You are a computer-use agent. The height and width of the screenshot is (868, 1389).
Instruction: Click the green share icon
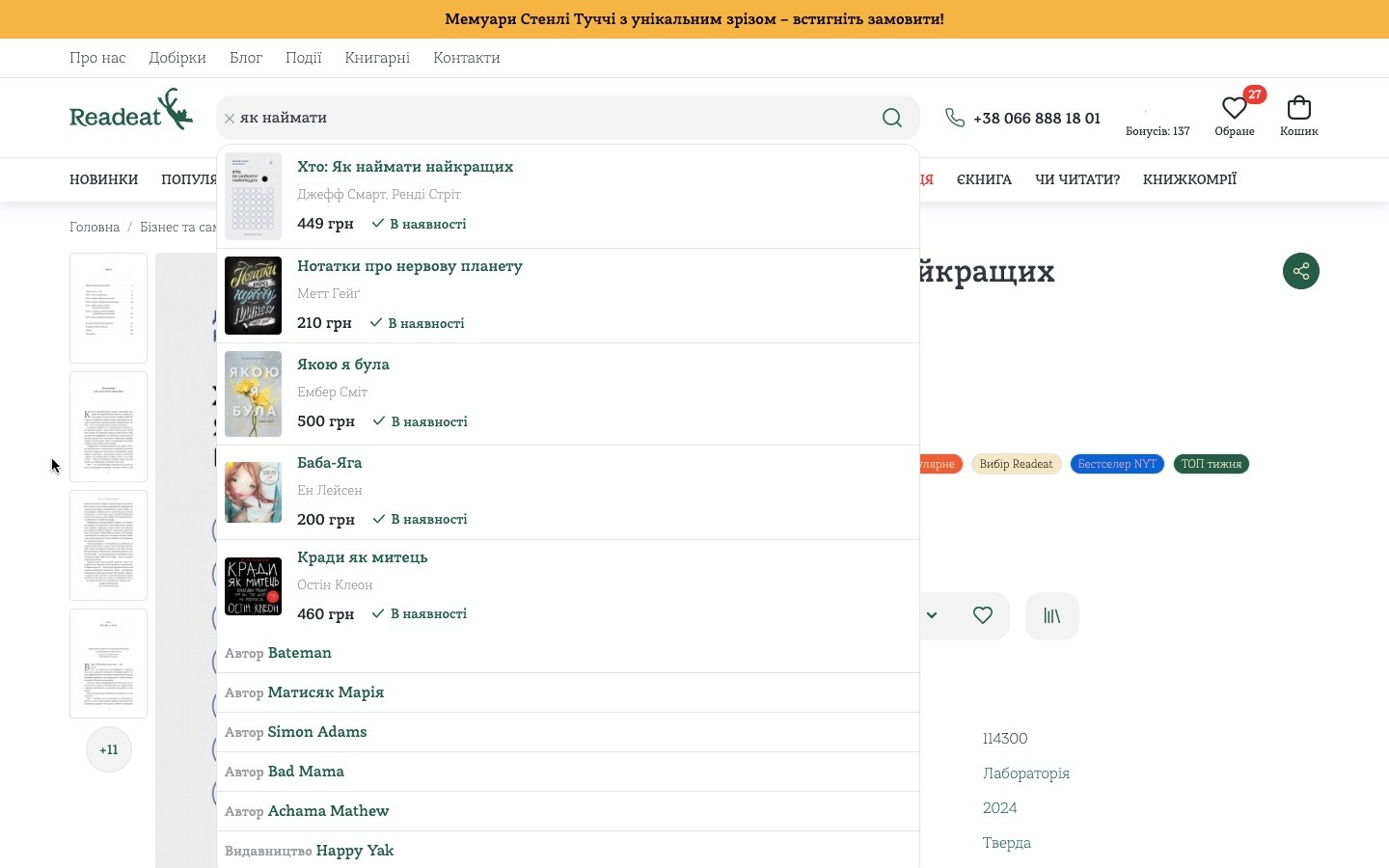click(1301, 271)
